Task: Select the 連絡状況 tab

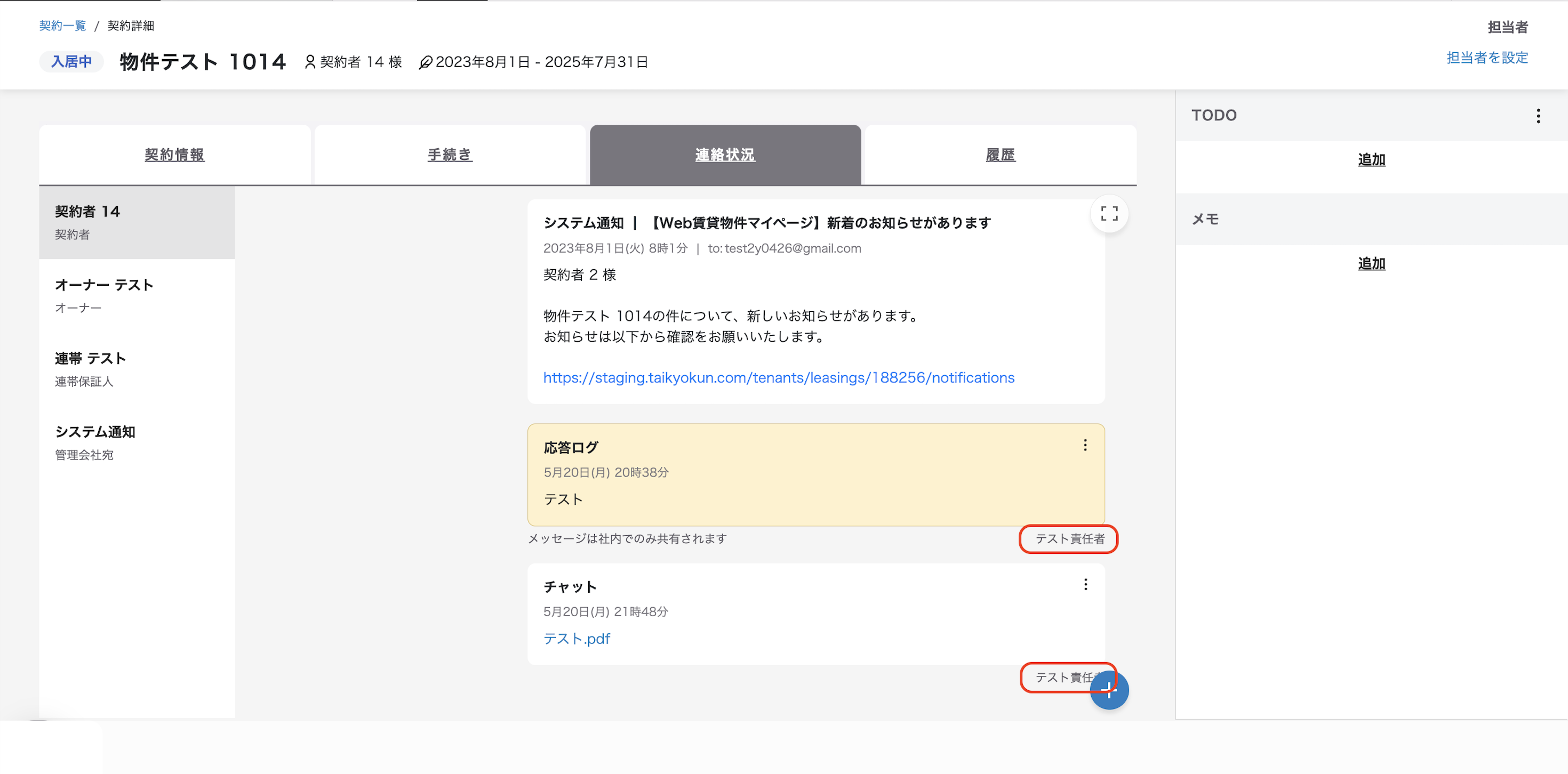Action: point(725,155)
